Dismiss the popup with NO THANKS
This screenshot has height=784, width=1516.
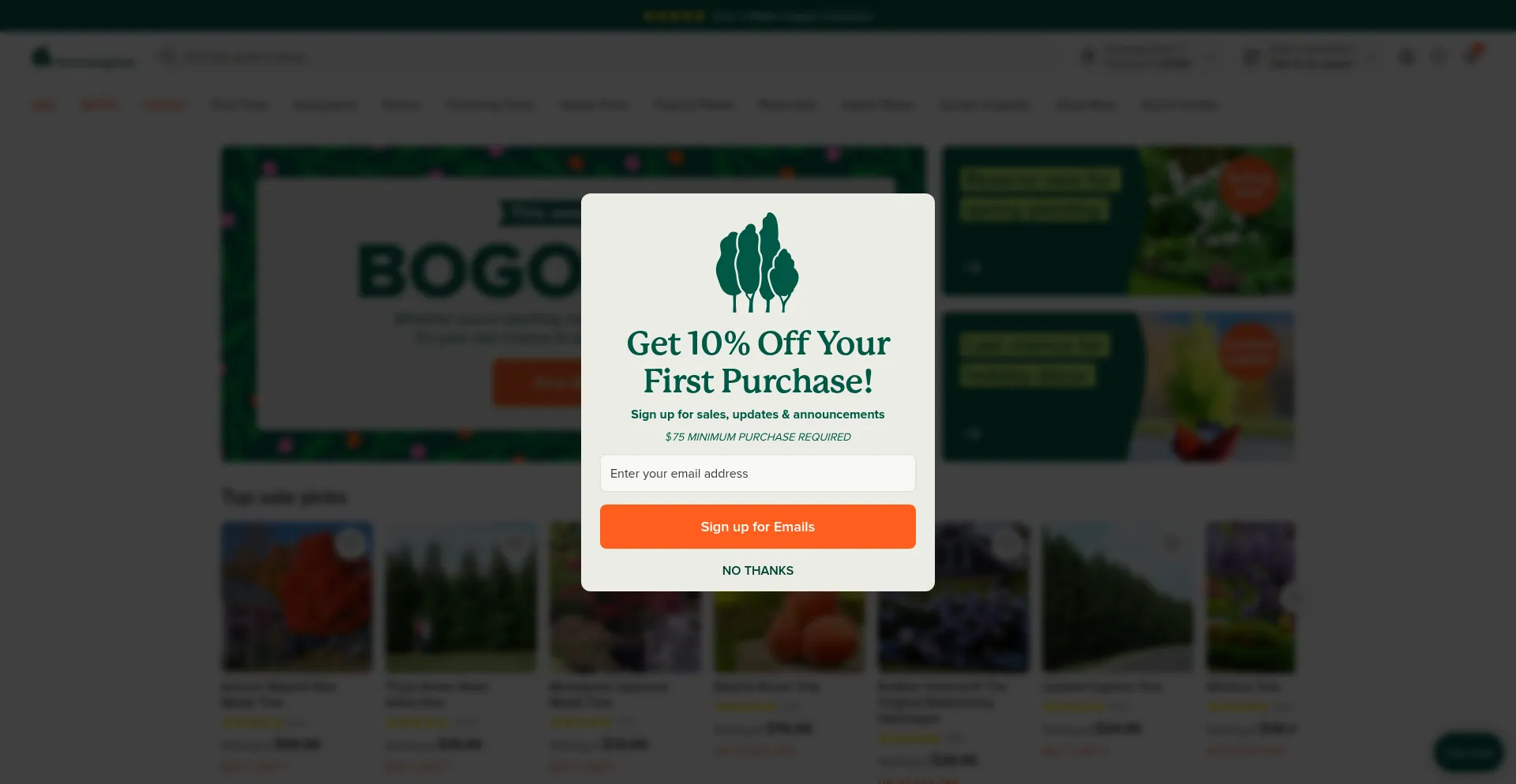click(758, 570)
